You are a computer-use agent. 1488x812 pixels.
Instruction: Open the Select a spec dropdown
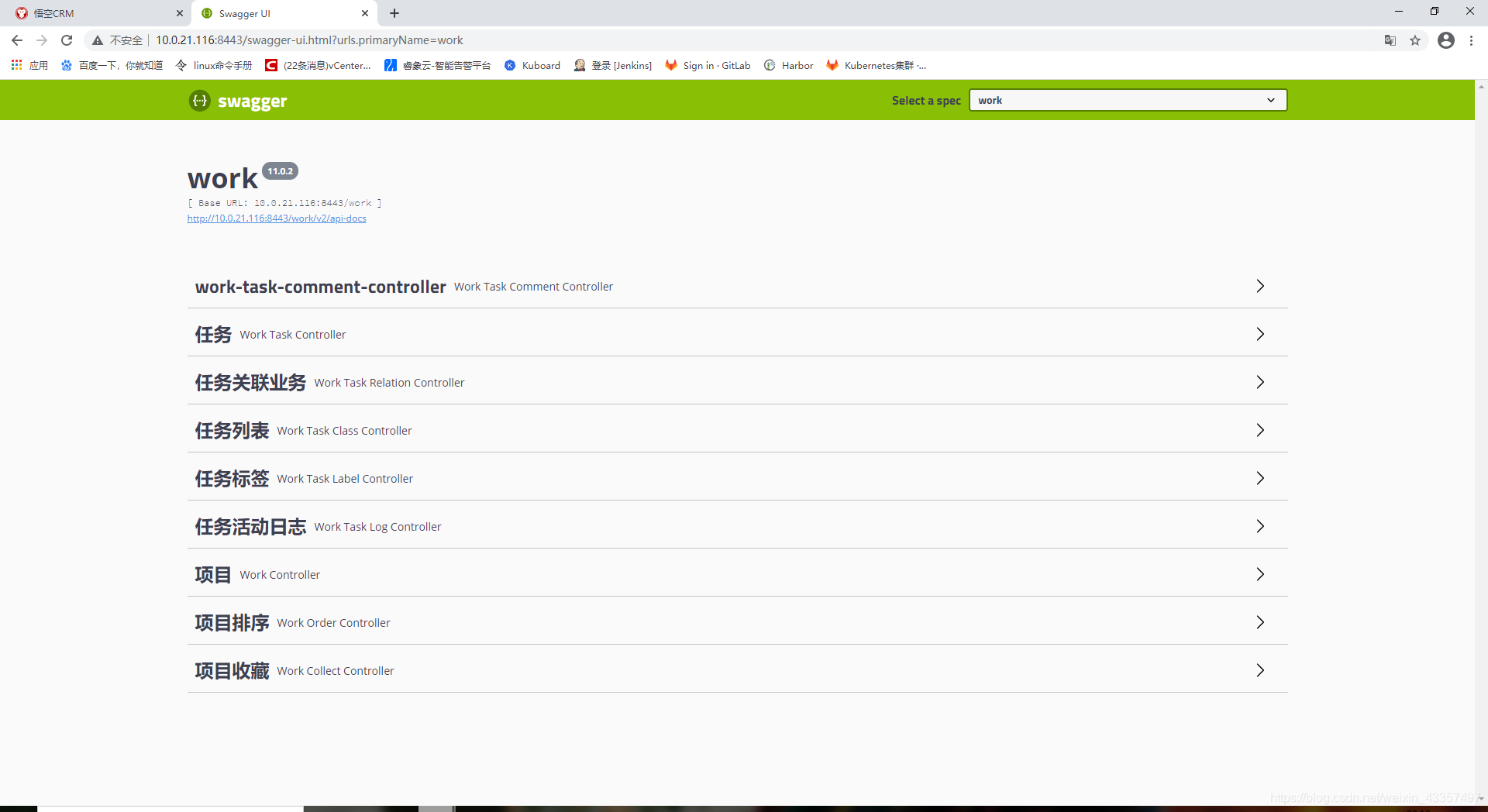point(1128,100)
